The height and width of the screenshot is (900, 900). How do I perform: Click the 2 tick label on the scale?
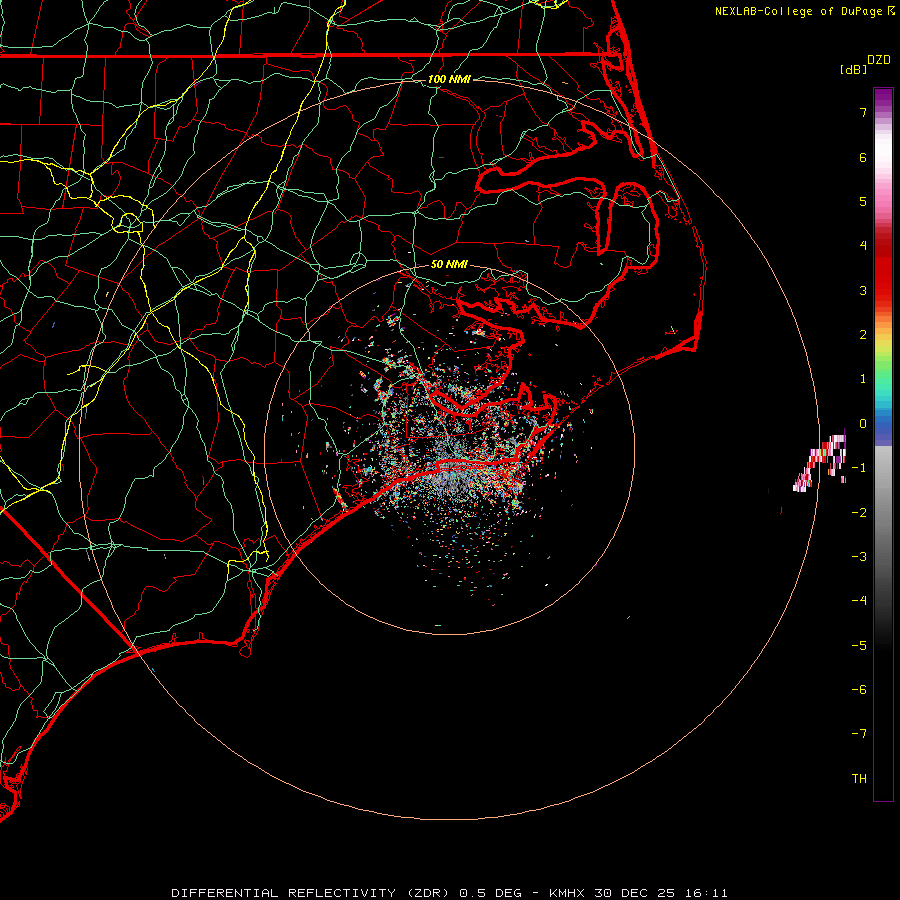(x=863, y=335)
